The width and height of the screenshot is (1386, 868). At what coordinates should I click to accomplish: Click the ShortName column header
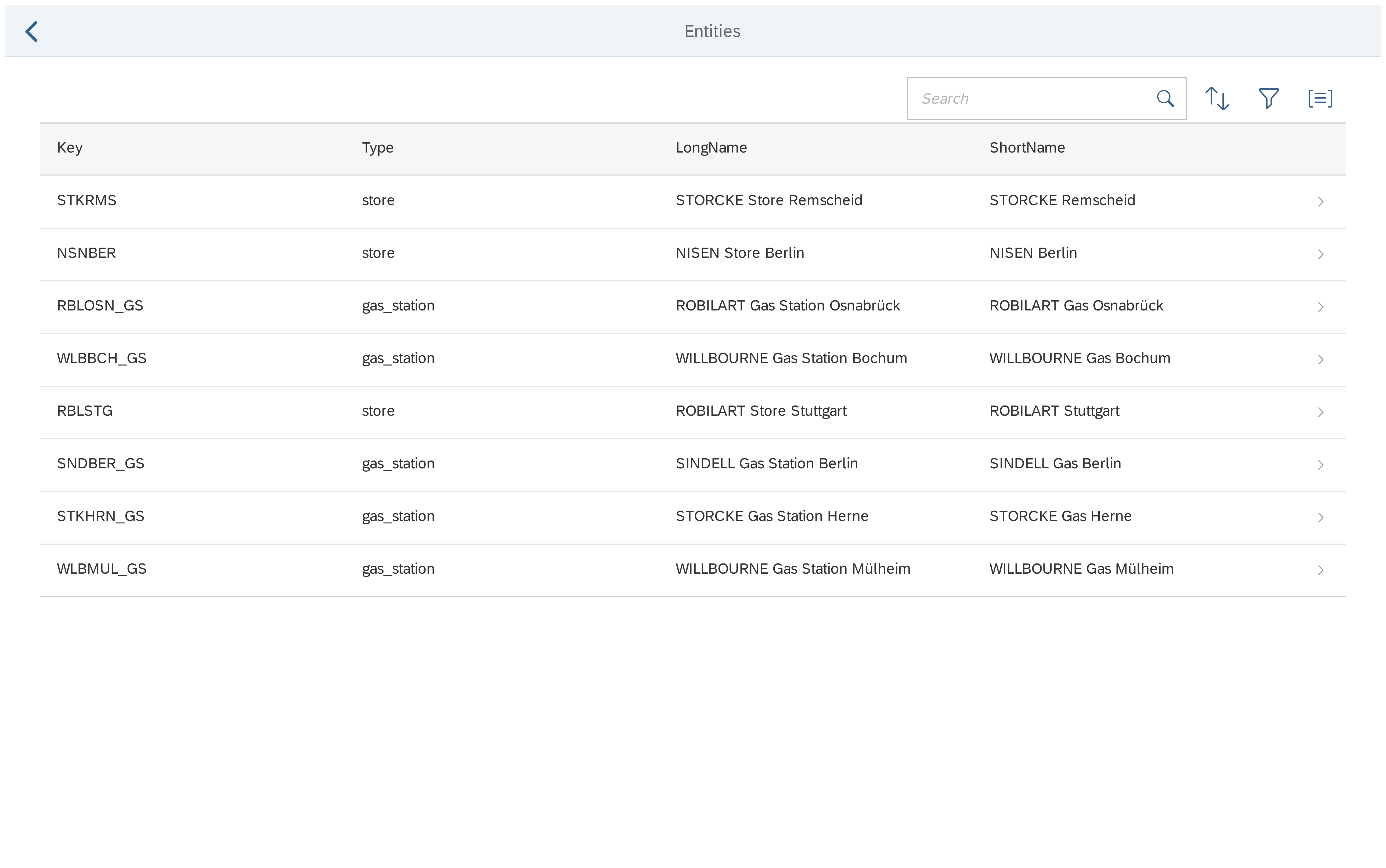1027,148
